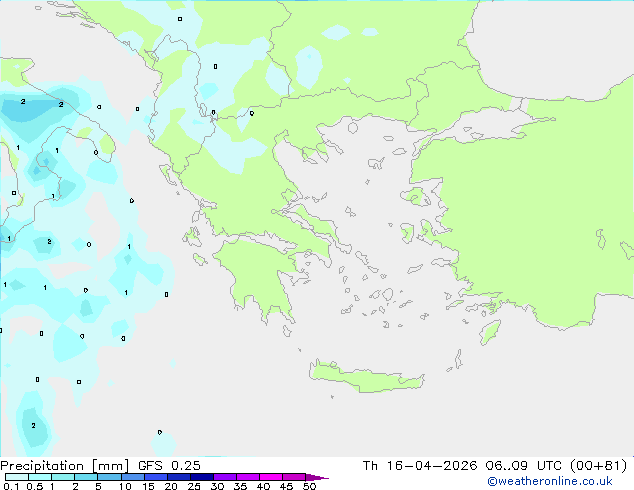Screen dimensions: 634x490
Task: Click the 06..09 UTC time text
Action: 524,466
